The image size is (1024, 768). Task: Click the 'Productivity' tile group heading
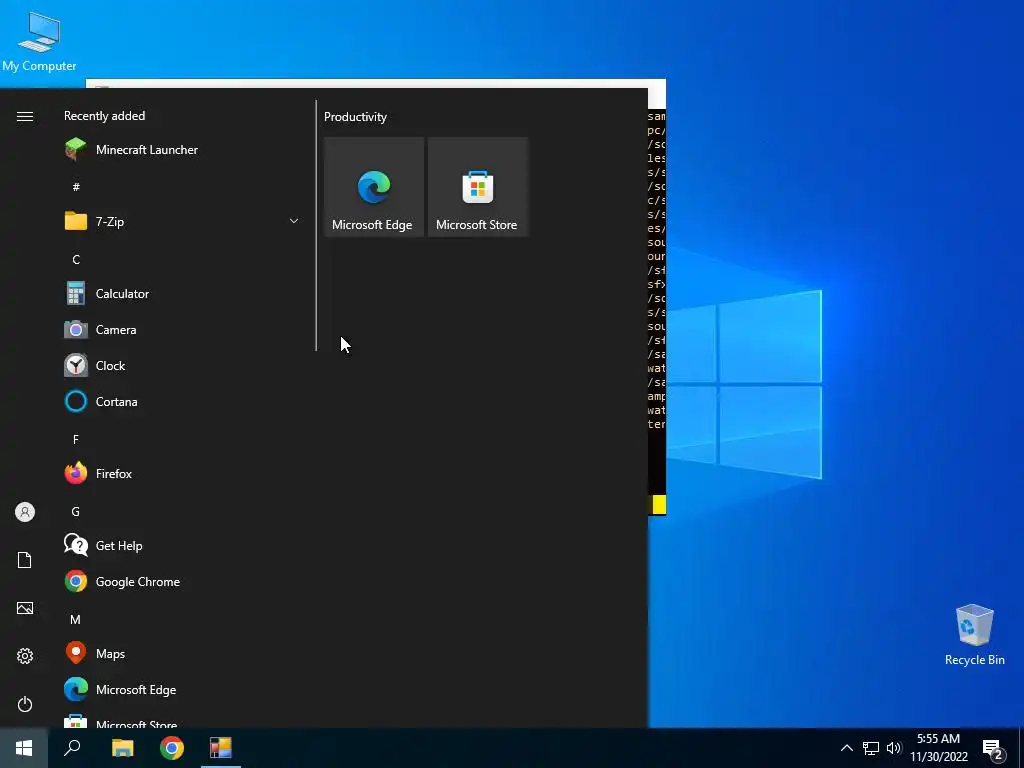[x=355, y=117]
